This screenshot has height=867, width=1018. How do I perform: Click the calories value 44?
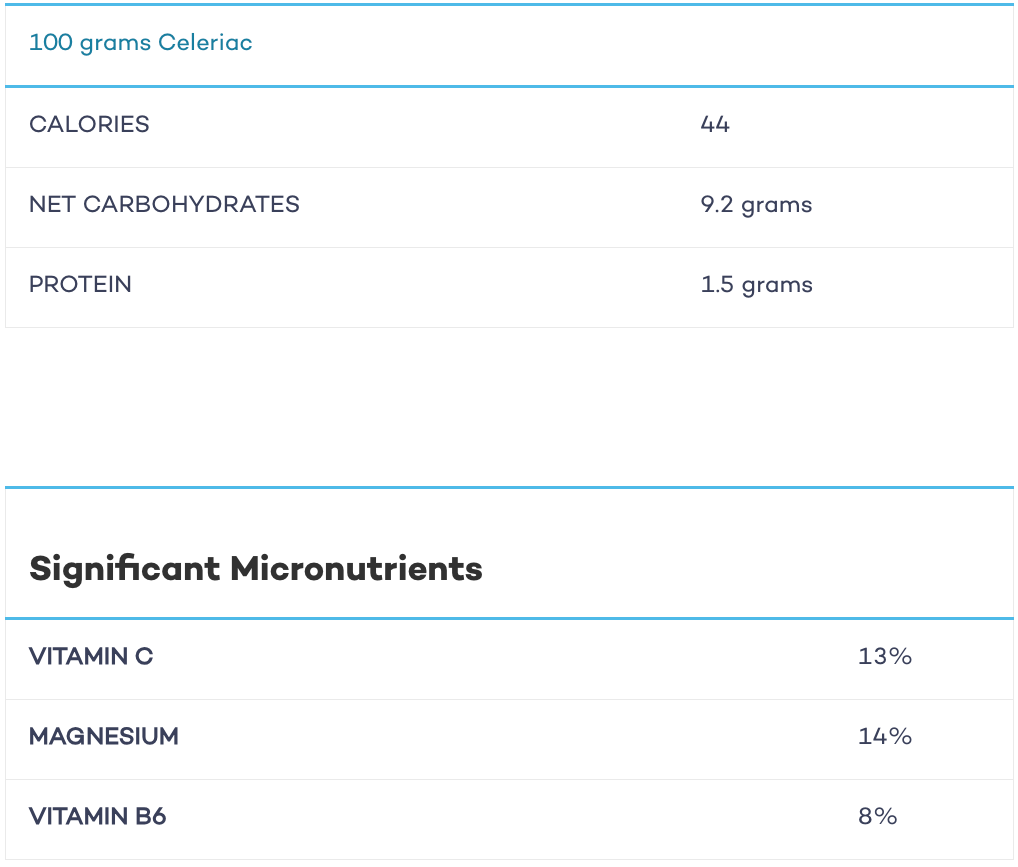tap(715, 124)
